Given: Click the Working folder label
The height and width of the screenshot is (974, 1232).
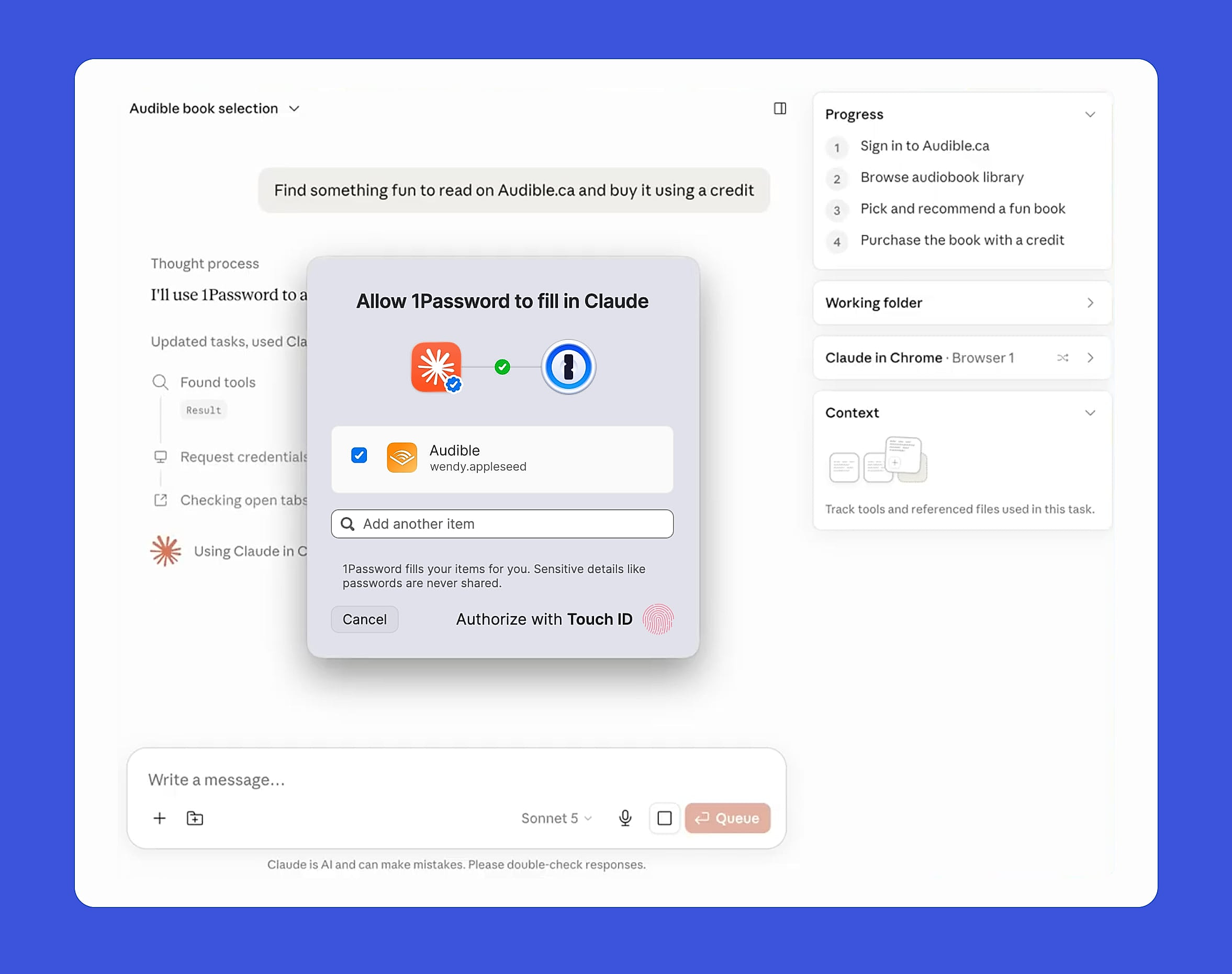Looking at the screenshot, I should click(x=874, y=303).
